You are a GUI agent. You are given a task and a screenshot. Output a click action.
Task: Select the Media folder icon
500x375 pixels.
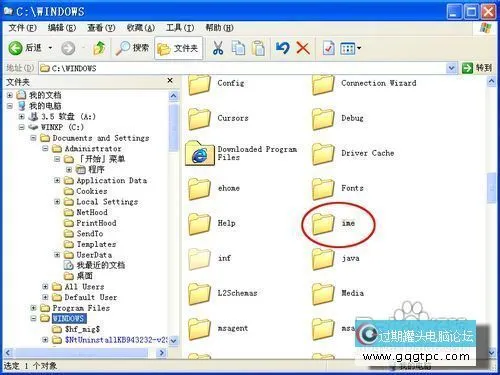point(323,294)
